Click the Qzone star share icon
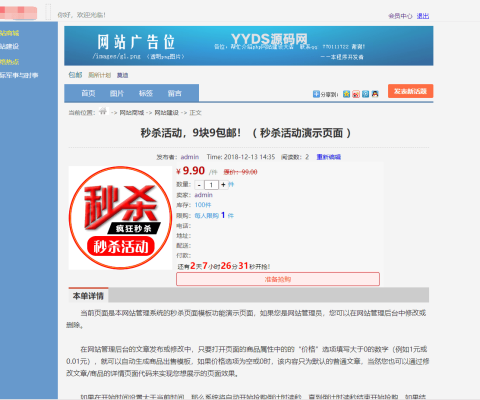Image resolution: width=480 pixels, height=400 pixels. click(346, 94)
